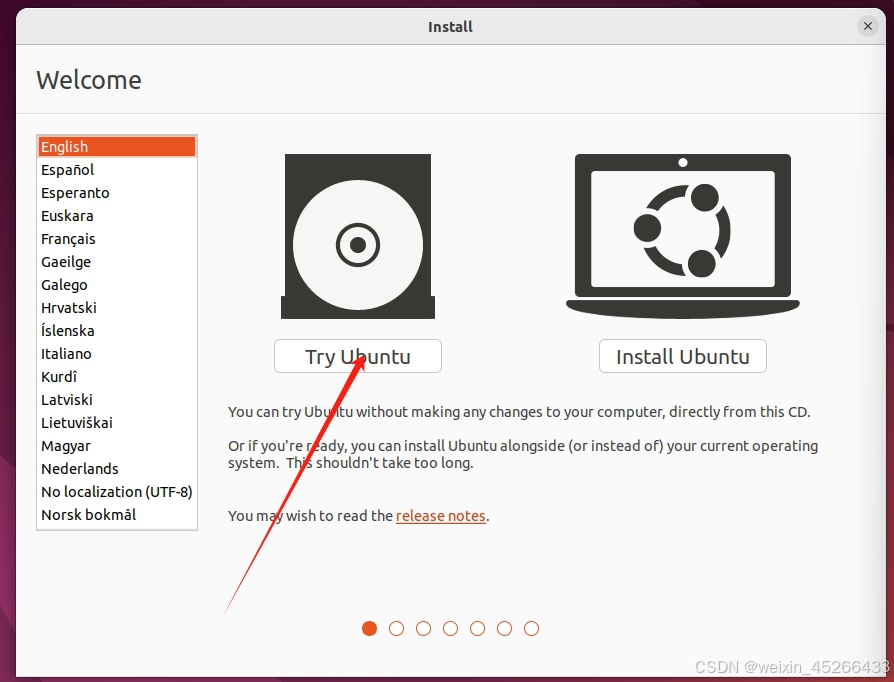Click the laptop with Ubuntu logo icon
Viewport: 894px width, 682px height.
682,236
